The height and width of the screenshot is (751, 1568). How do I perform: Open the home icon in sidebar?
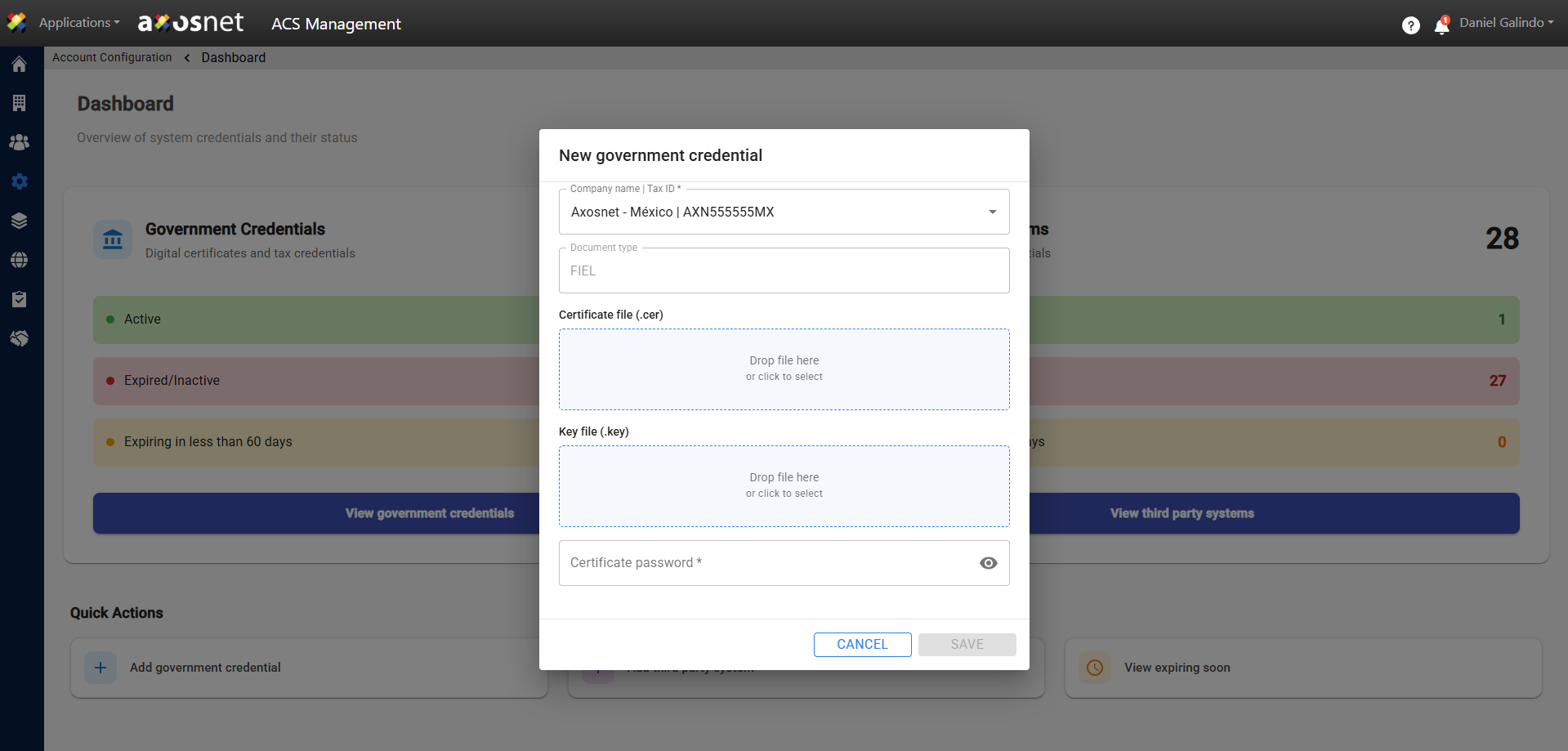pos(20,65)
